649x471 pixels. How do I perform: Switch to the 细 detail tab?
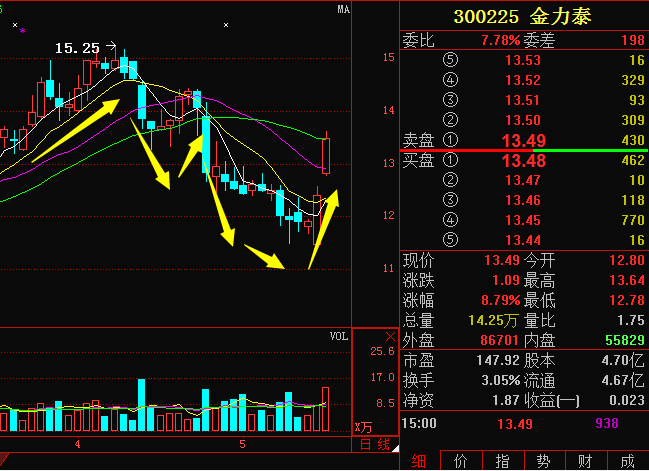(x=419, y=461)
